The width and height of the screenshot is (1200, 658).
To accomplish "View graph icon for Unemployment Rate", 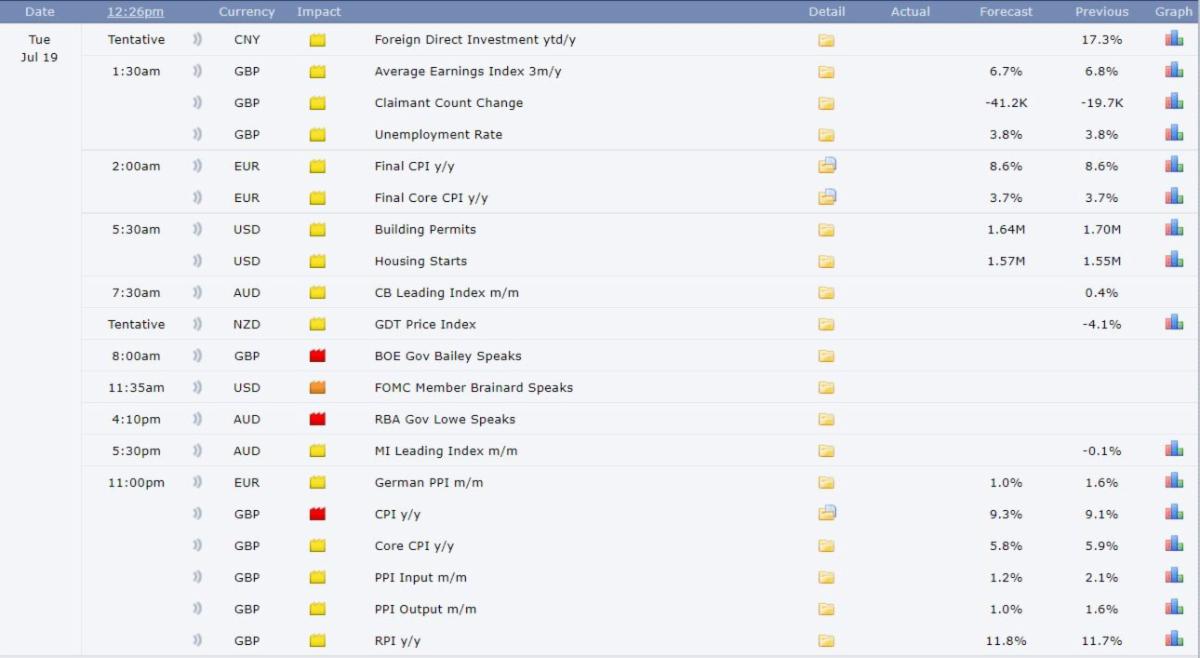I will [x=1174, y=133].
